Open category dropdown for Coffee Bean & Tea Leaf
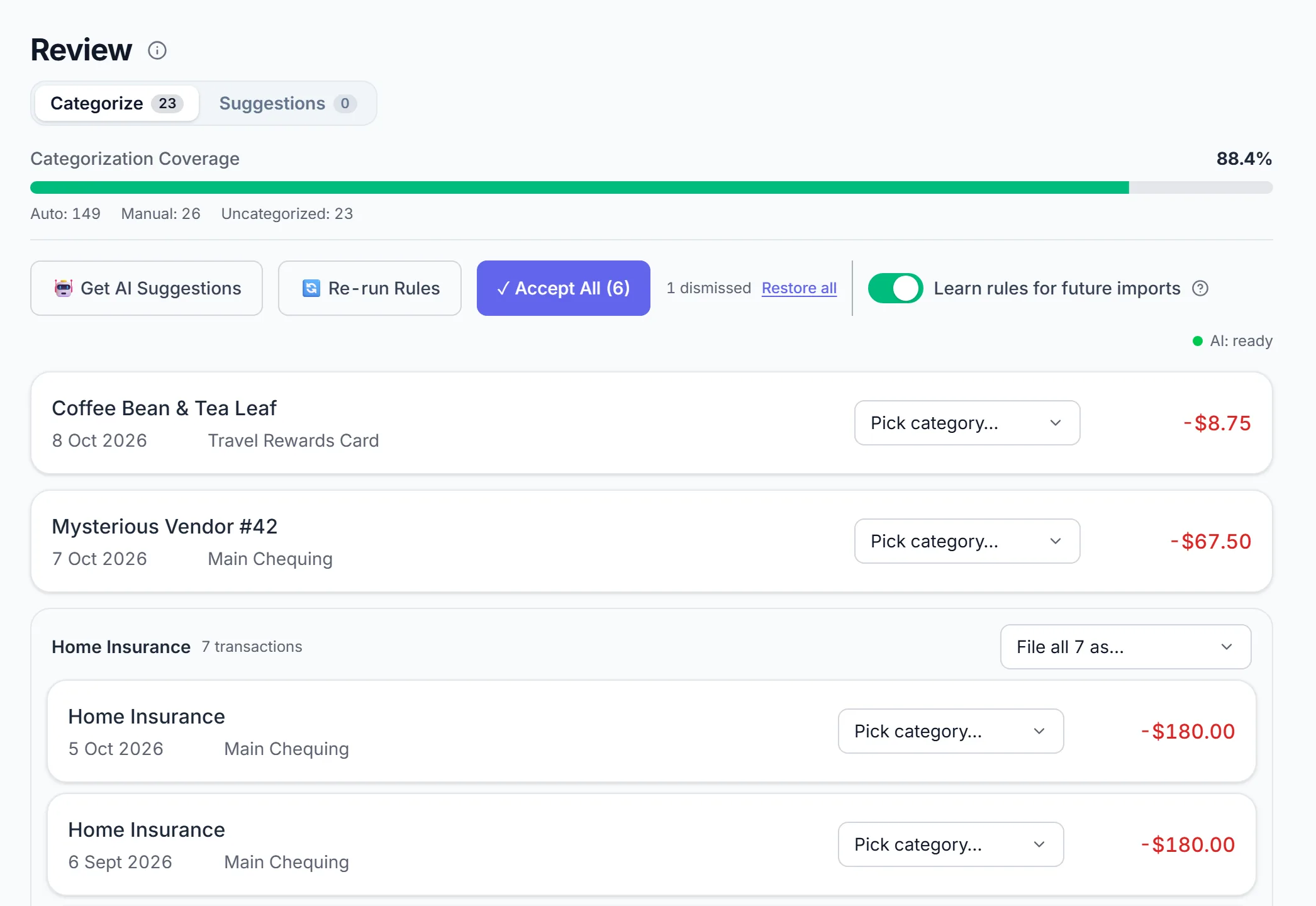Viewport: 1316px width, 906px height. pos(967,423)
